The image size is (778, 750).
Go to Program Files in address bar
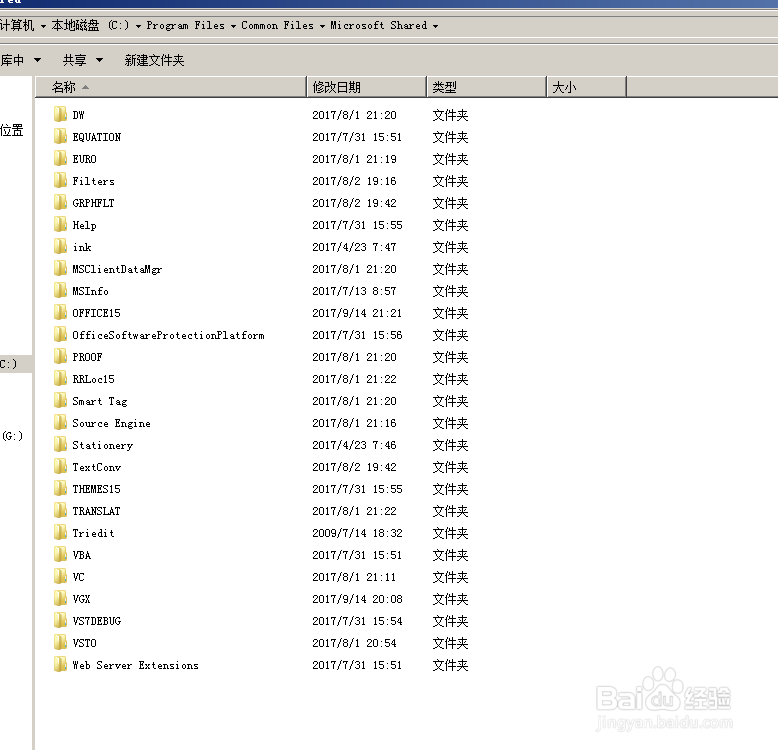[x=186, y=25]
